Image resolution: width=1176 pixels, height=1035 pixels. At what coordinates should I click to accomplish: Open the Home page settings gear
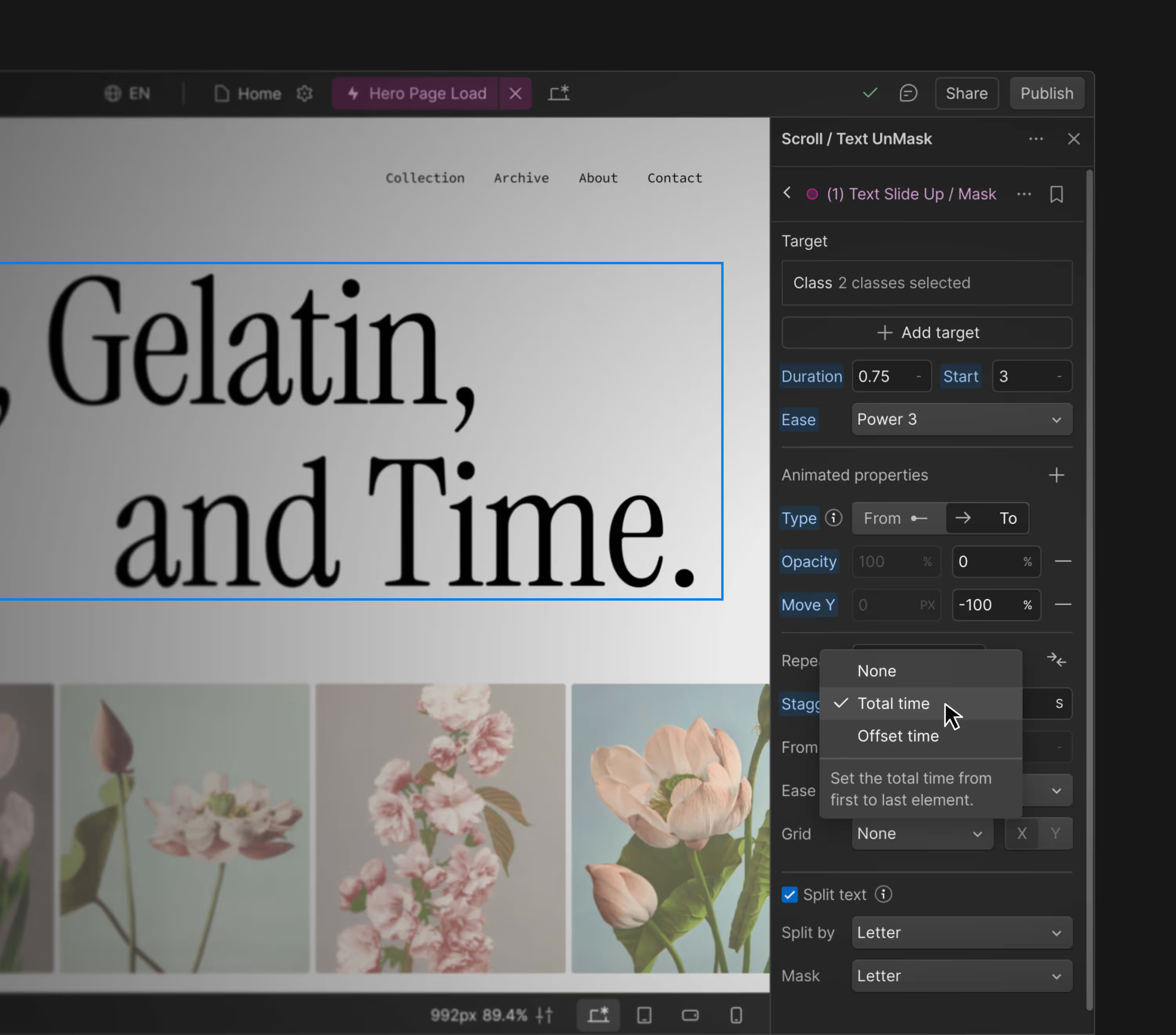(304, 93)
